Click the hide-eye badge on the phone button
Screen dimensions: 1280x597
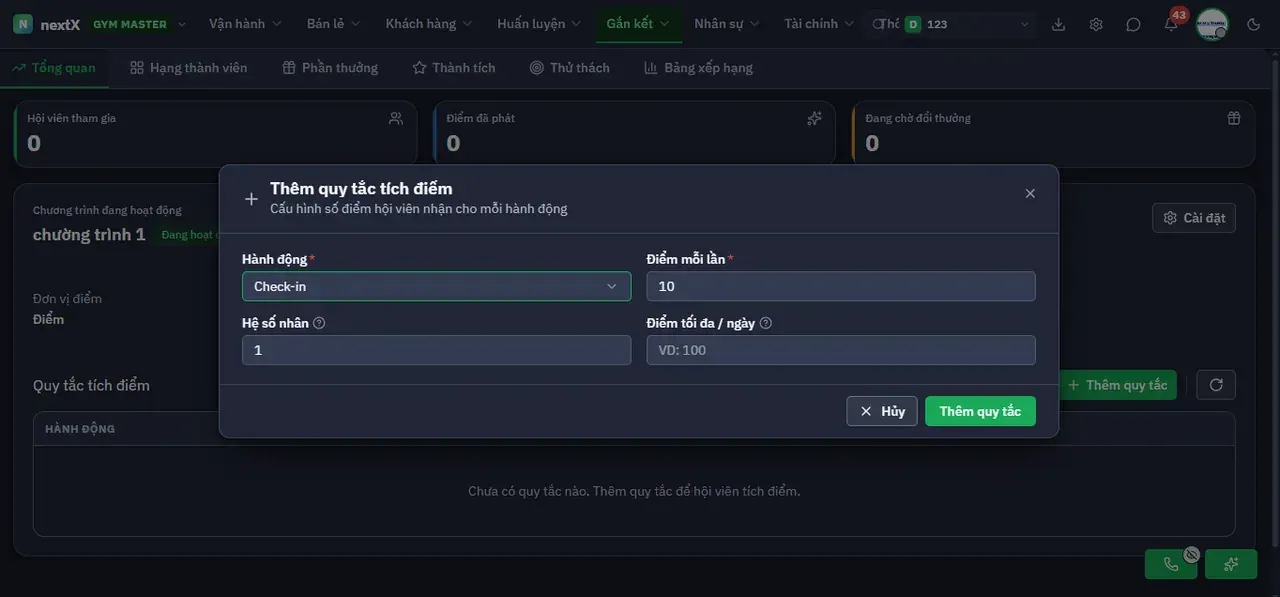click(1191, 554)
